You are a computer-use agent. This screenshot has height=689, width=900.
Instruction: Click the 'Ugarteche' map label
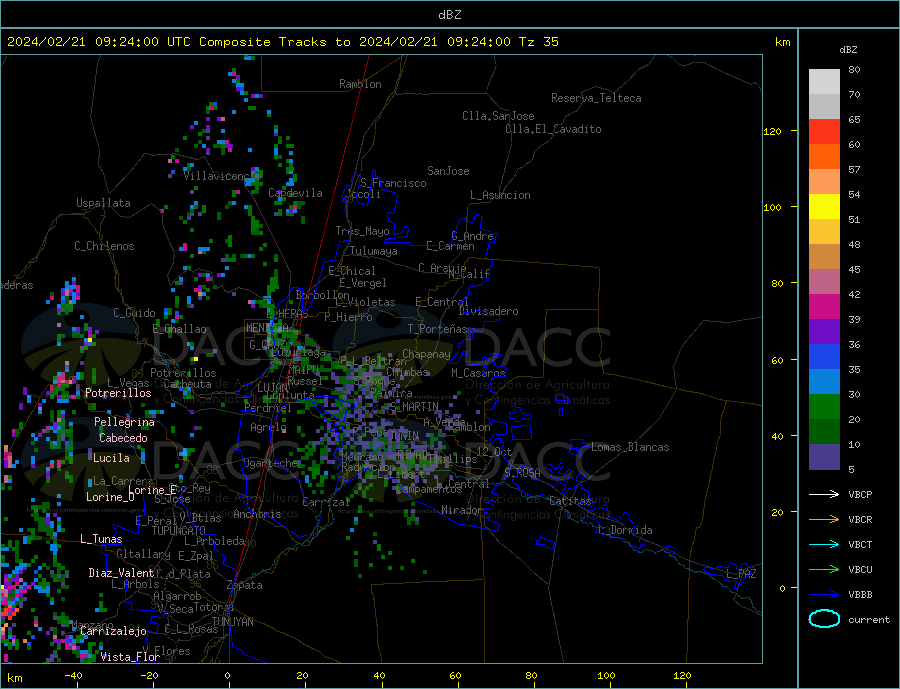click(271, 463)
